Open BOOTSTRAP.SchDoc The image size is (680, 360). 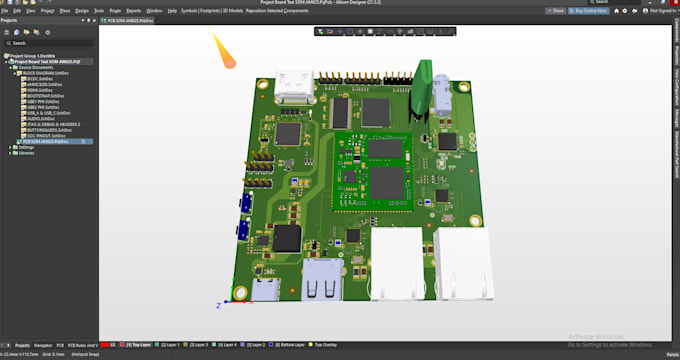tap(46, 96)
